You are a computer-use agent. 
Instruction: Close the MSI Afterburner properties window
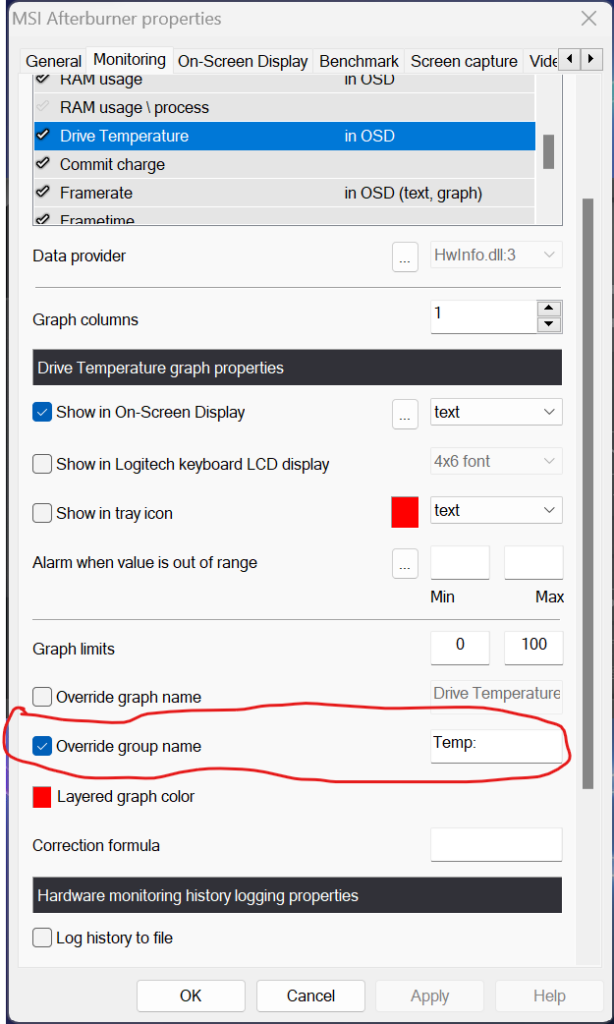point(589,19)
